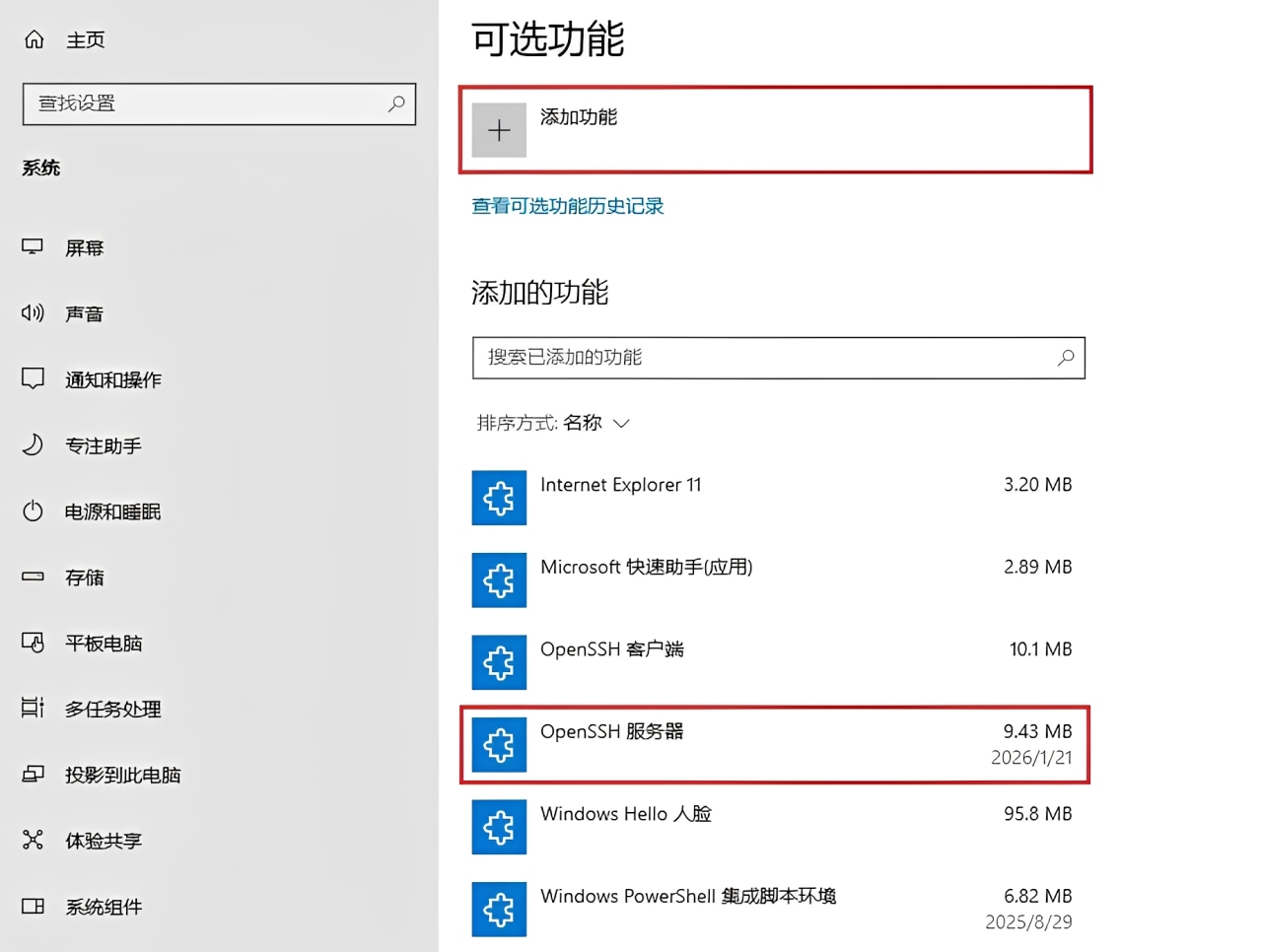
Task: Click the search icon in 查找设置
Action: [x=395, y=103]
